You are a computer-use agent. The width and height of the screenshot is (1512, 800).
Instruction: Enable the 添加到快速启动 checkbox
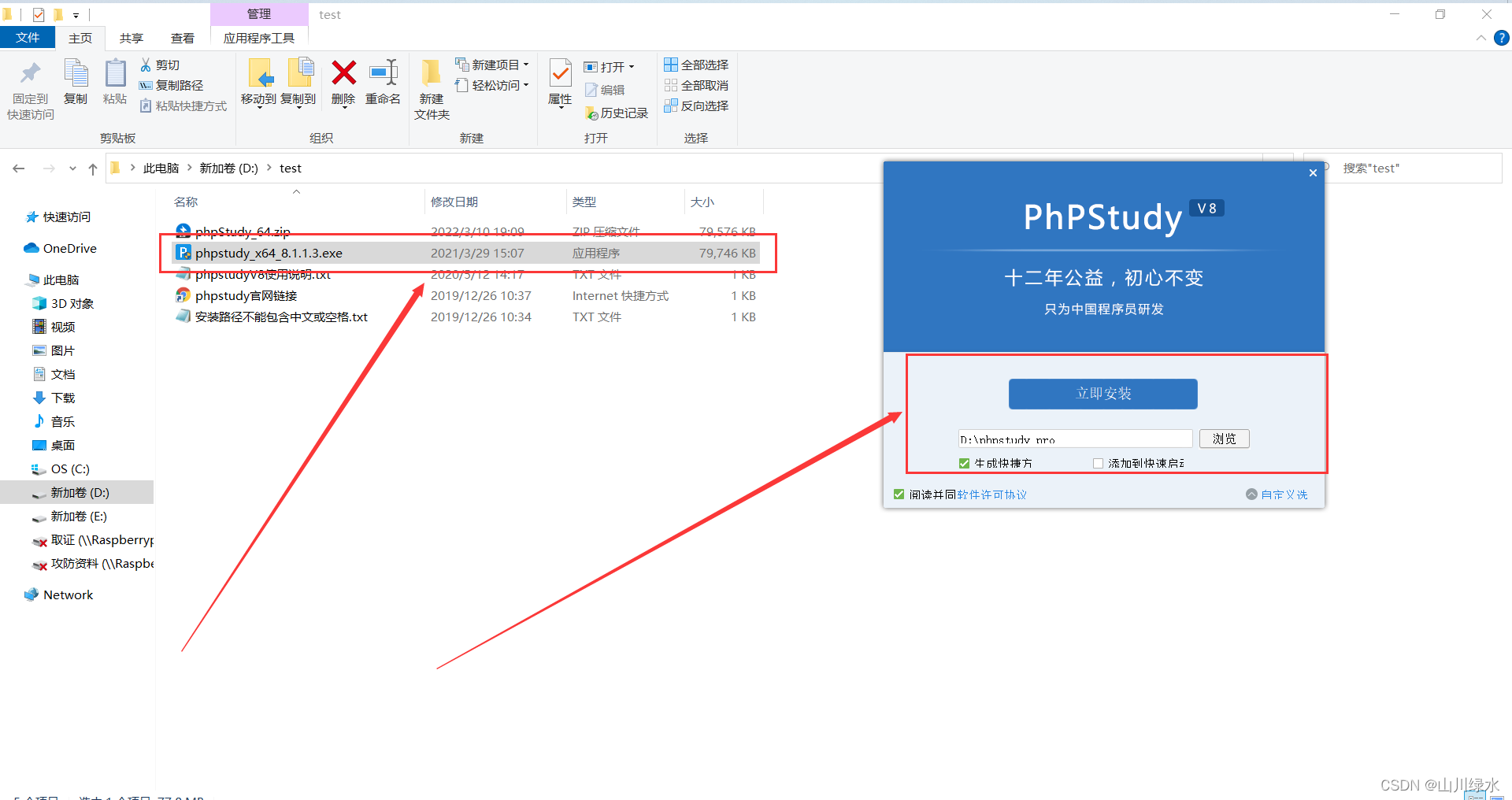pos(1098,463)
